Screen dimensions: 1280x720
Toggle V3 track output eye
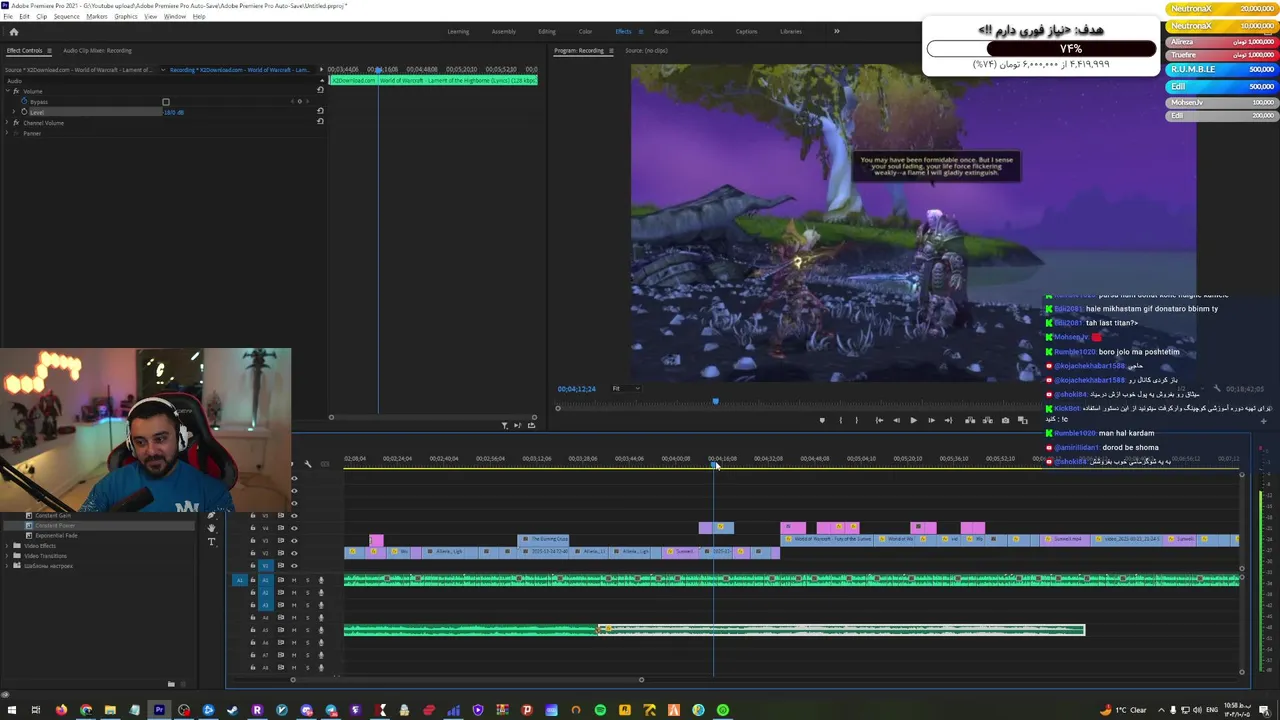tap(294, 540)
